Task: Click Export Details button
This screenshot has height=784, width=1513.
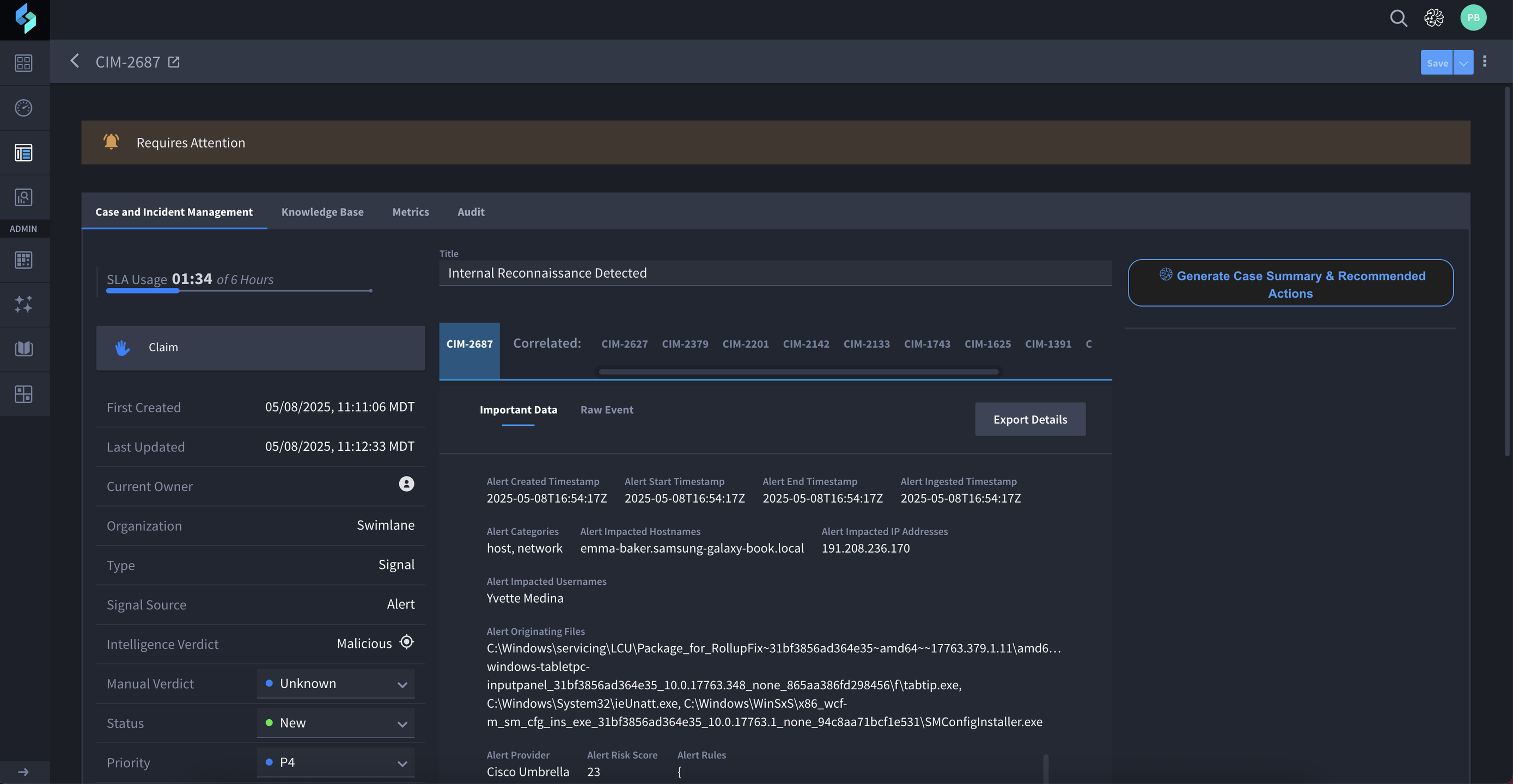Action: coord(1030,419)
